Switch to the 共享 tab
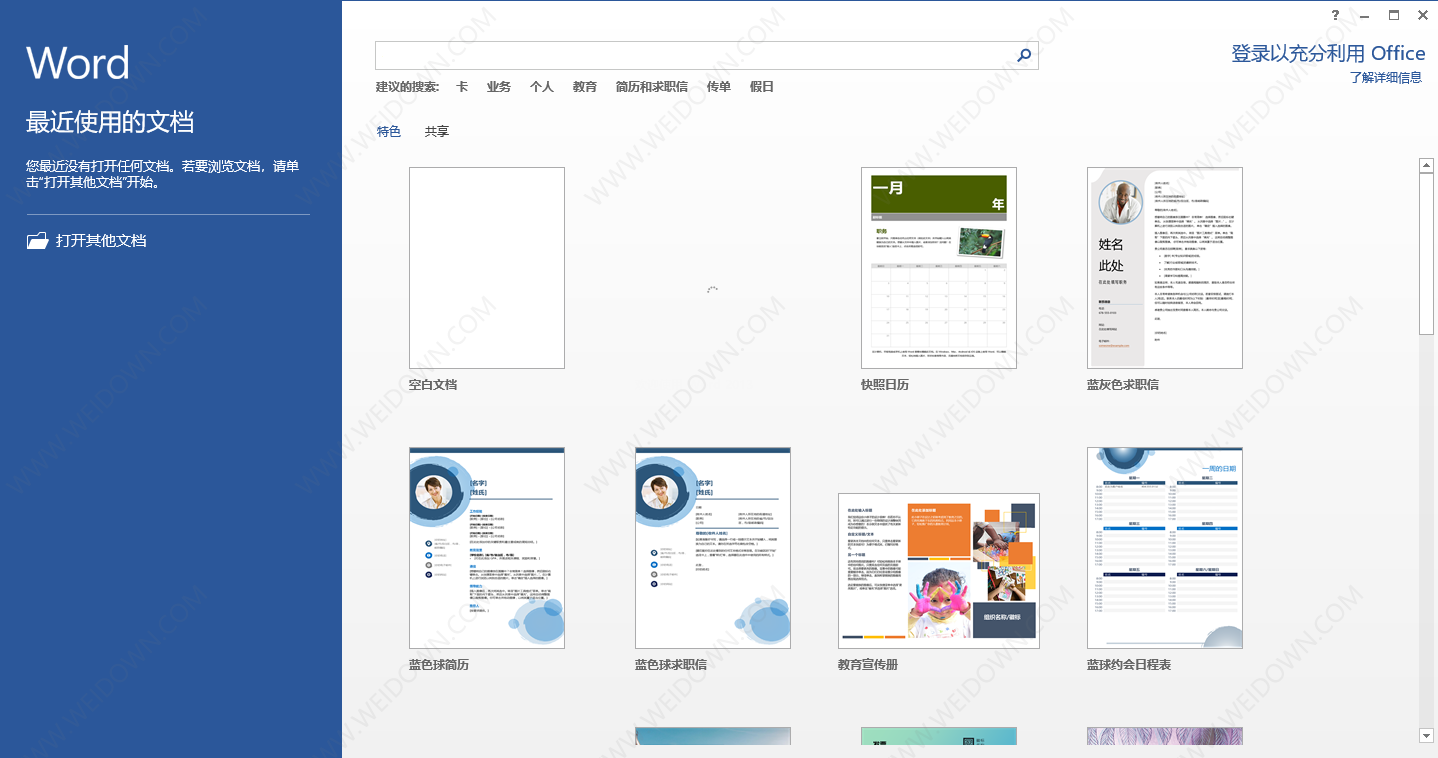 pyautogui.click(x=437, y=131)
